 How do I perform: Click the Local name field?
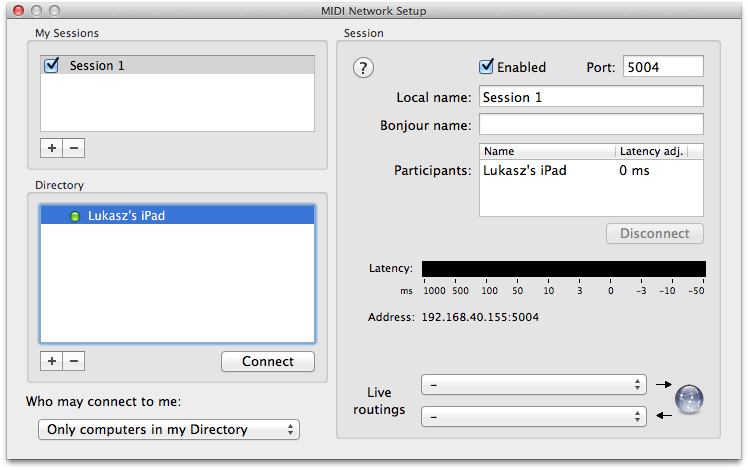[591, 96]
